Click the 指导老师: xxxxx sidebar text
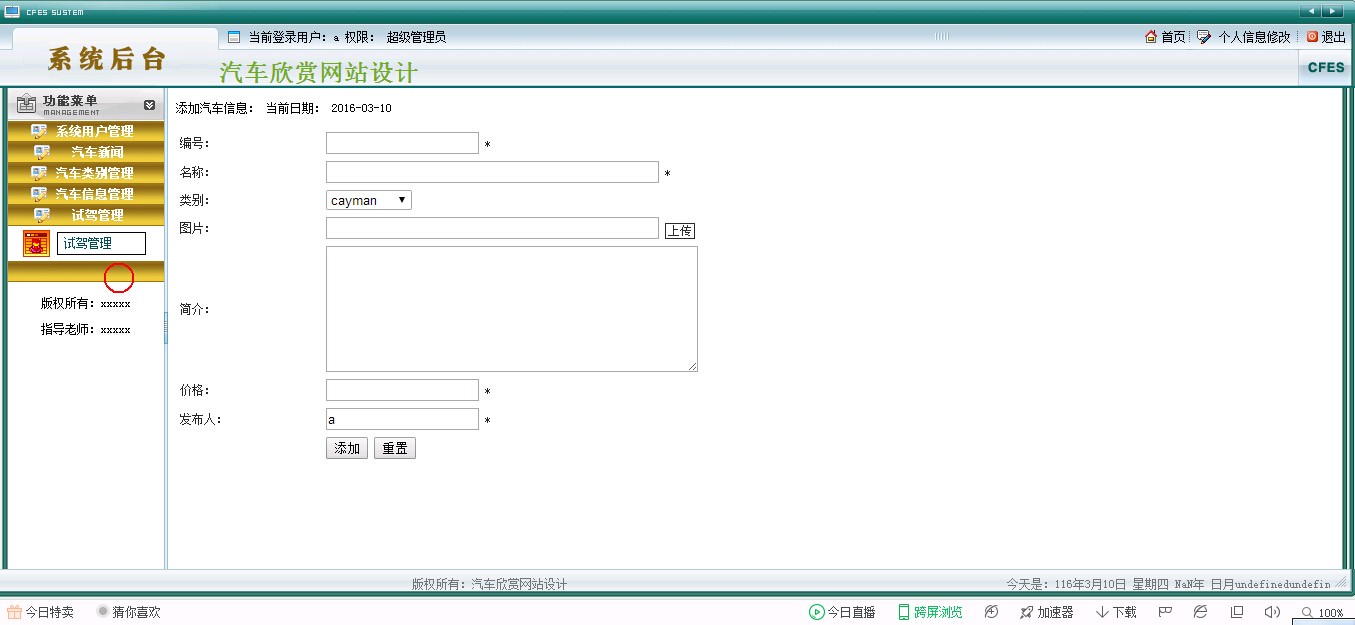Viewport: 1355px width, 625px height. 85,329
